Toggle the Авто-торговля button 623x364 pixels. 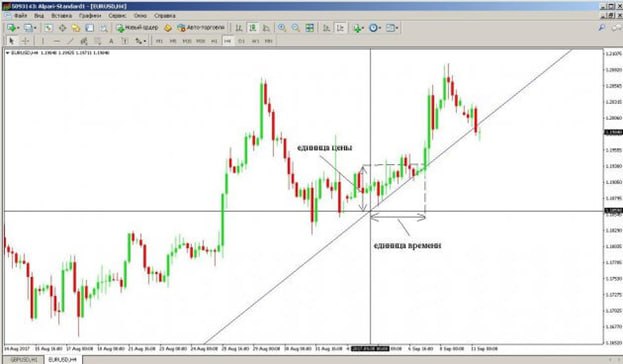[201, 28]
